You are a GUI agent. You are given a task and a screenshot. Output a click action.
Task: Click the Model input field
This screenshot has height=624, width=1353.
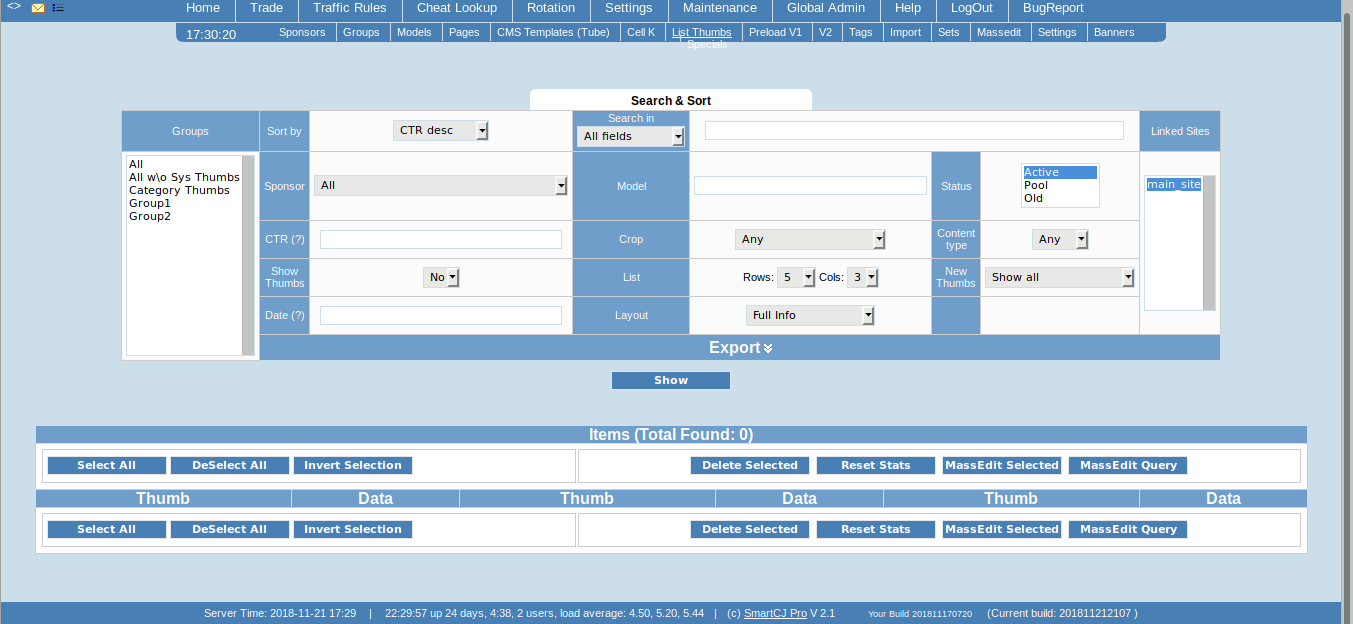[x=810, y=186]
